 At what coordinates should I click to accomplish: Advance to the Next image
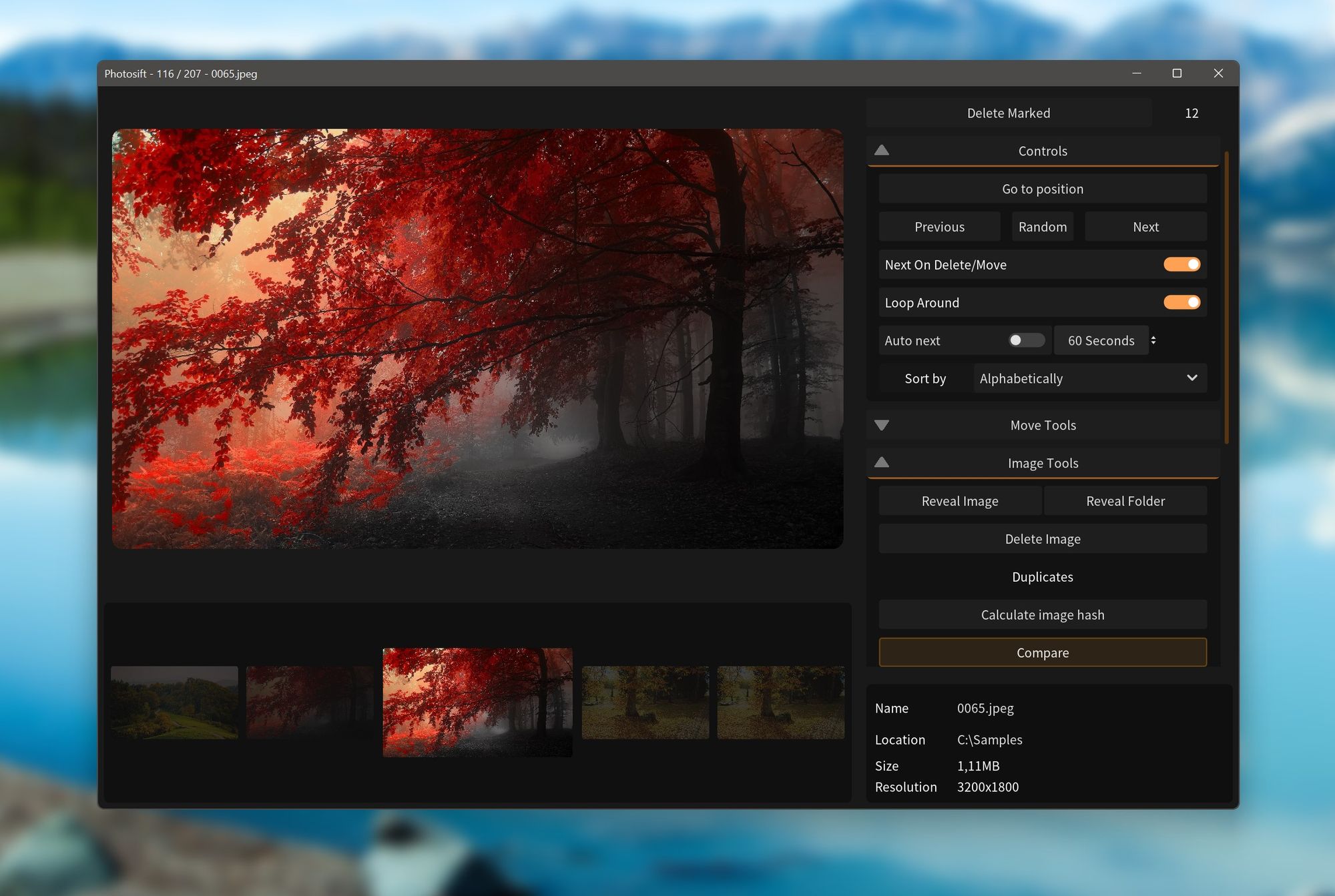click(1145, 227)
